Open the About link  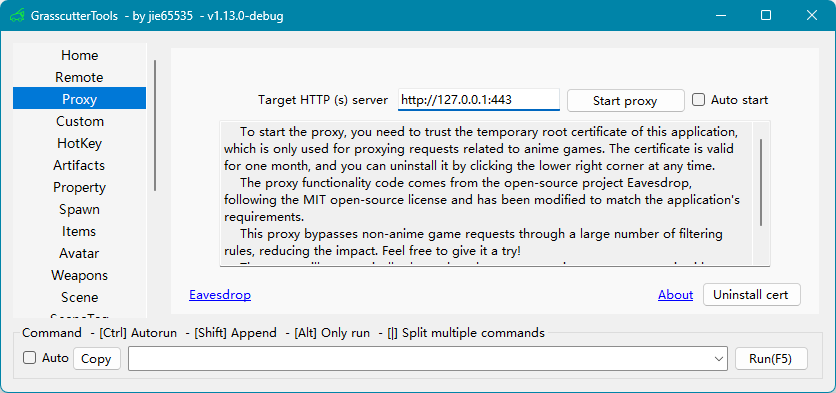[x=675, y=295]
